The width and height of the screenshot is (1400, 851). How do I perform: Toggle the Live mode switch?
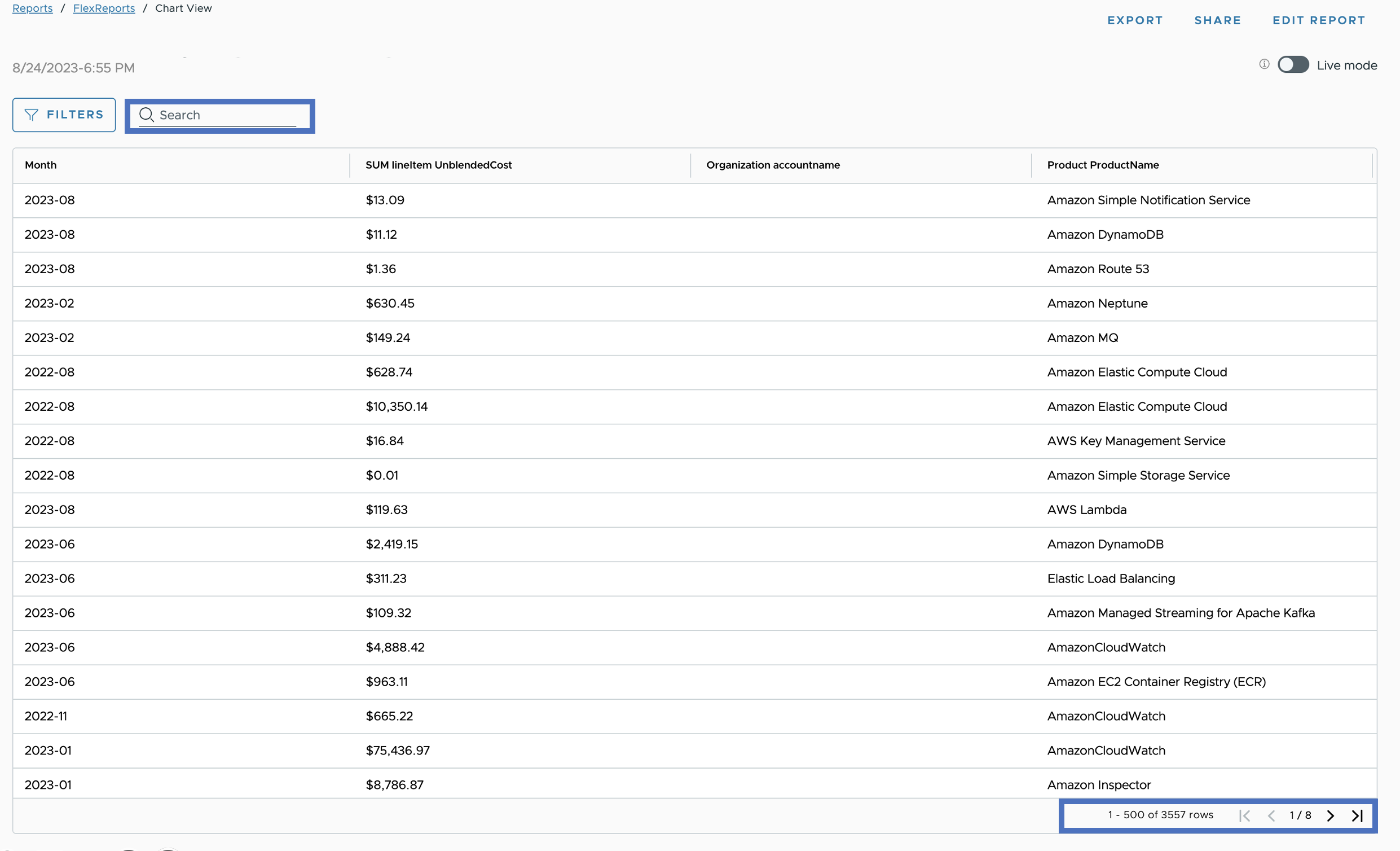pyautogui.click(x=1293, y=65)
